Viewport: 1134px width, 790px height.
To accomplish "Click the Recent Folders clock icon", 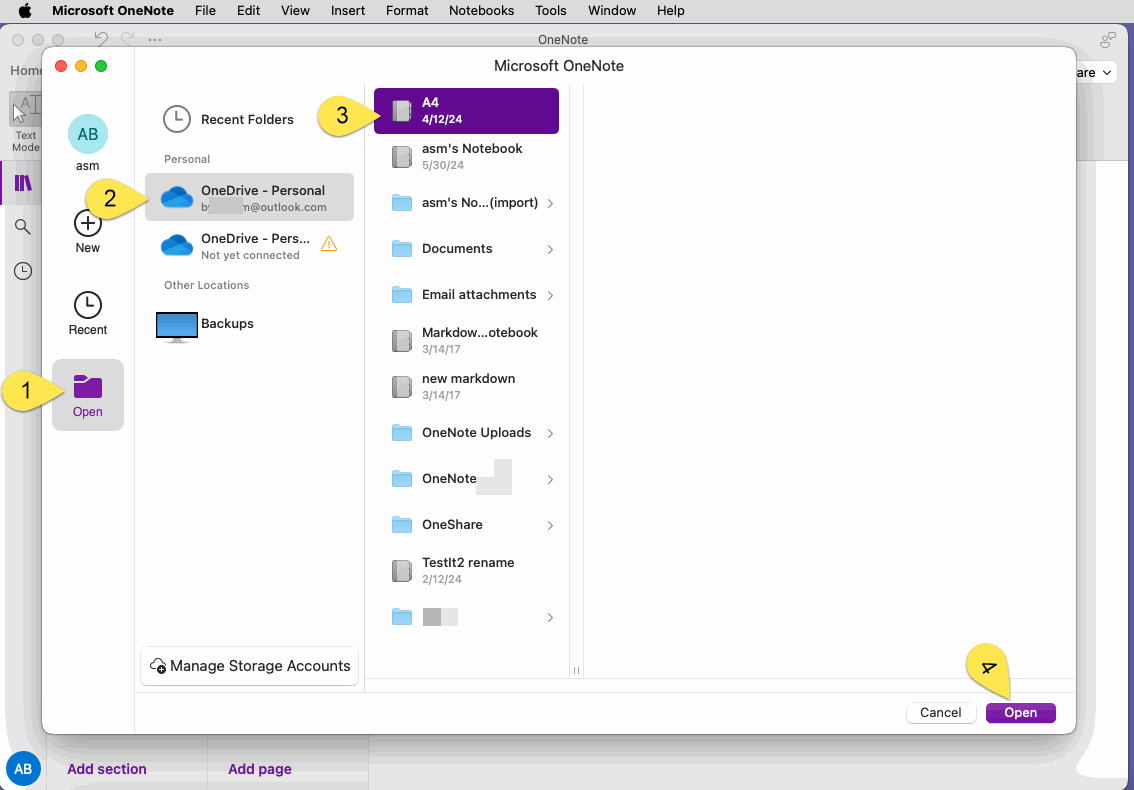I will (177, 119).
